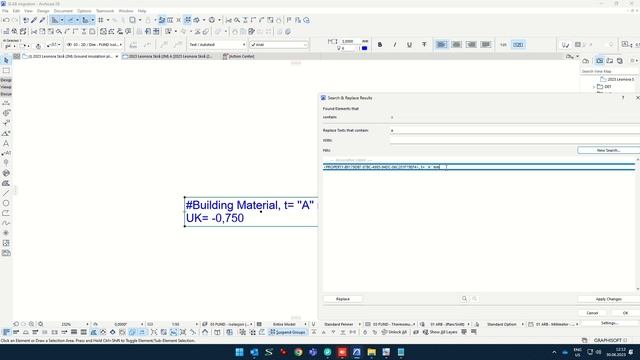Click Cancel in Search & Replace dialog
This screenshot has width=640, height=360.
(592, 313)
